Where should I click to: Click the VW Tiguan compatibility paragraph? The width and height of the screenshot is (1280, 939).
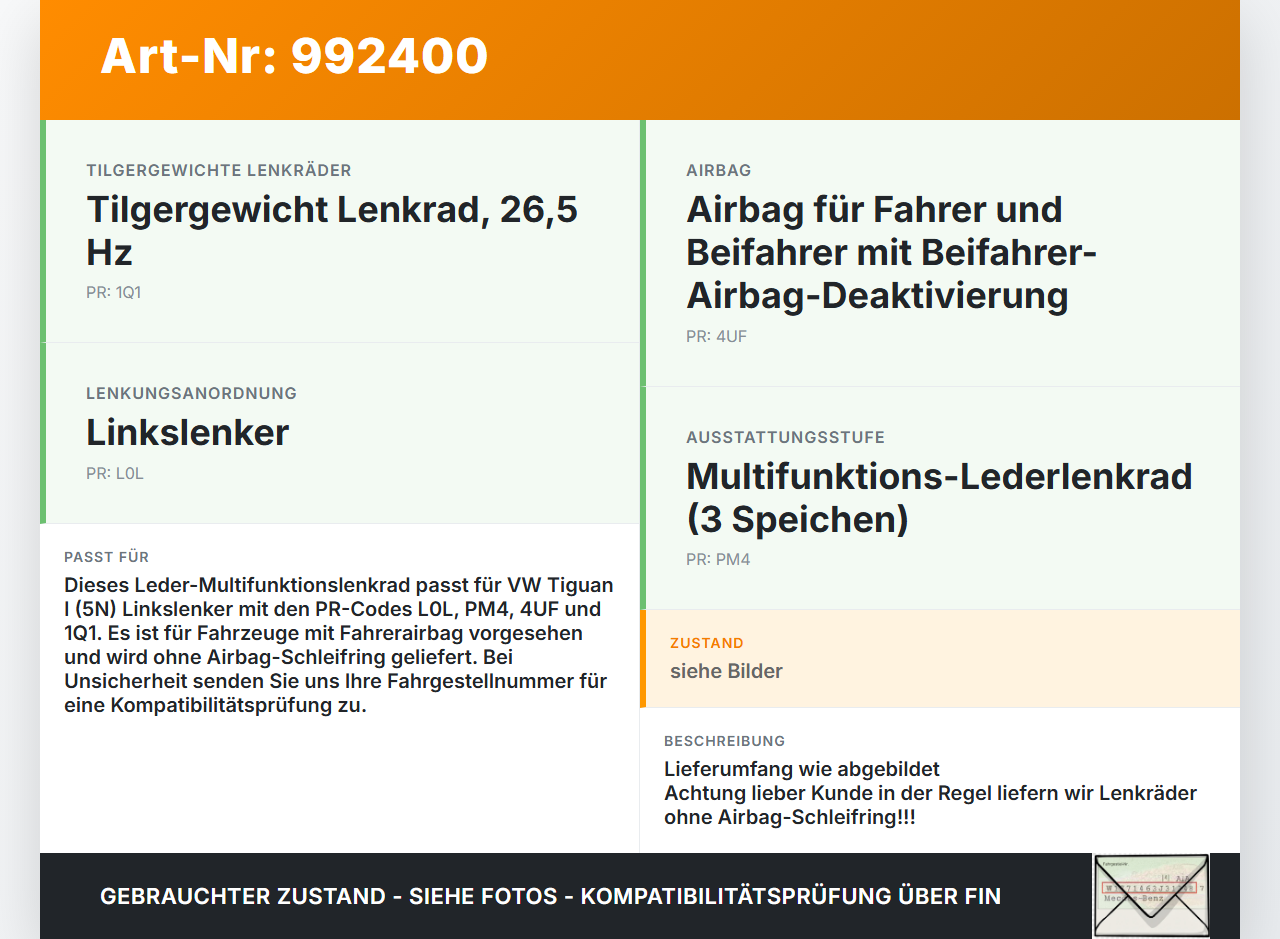point(339,645)
